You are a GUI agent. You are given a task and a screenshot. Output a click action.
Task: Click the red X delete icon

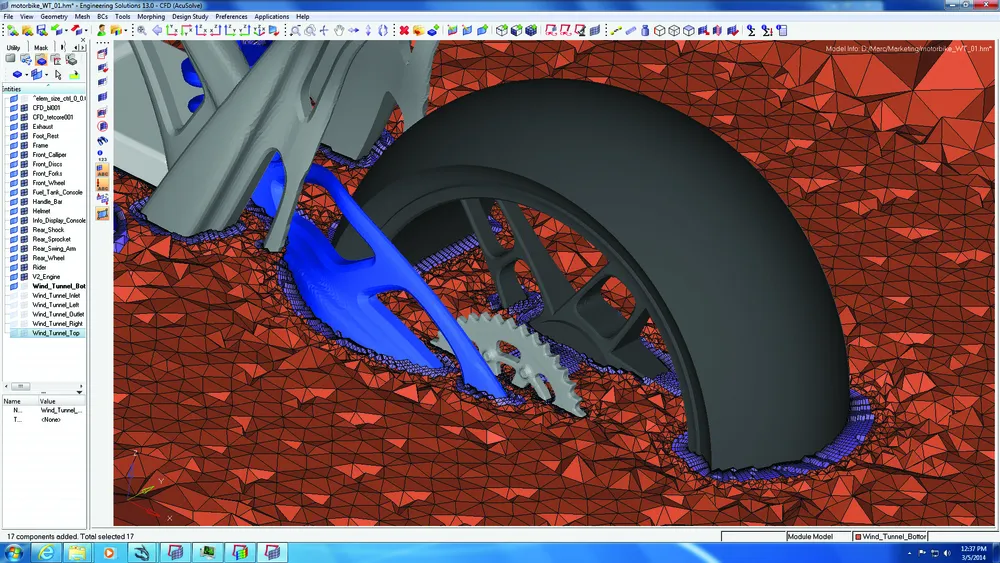pyautogui.click(x=405, y=30)
